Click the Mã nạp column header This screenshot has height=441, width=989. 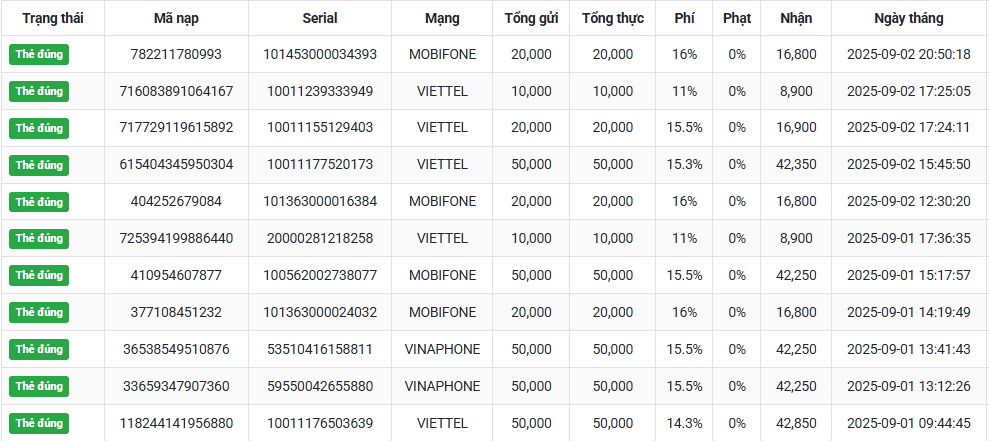coord(176,18)
